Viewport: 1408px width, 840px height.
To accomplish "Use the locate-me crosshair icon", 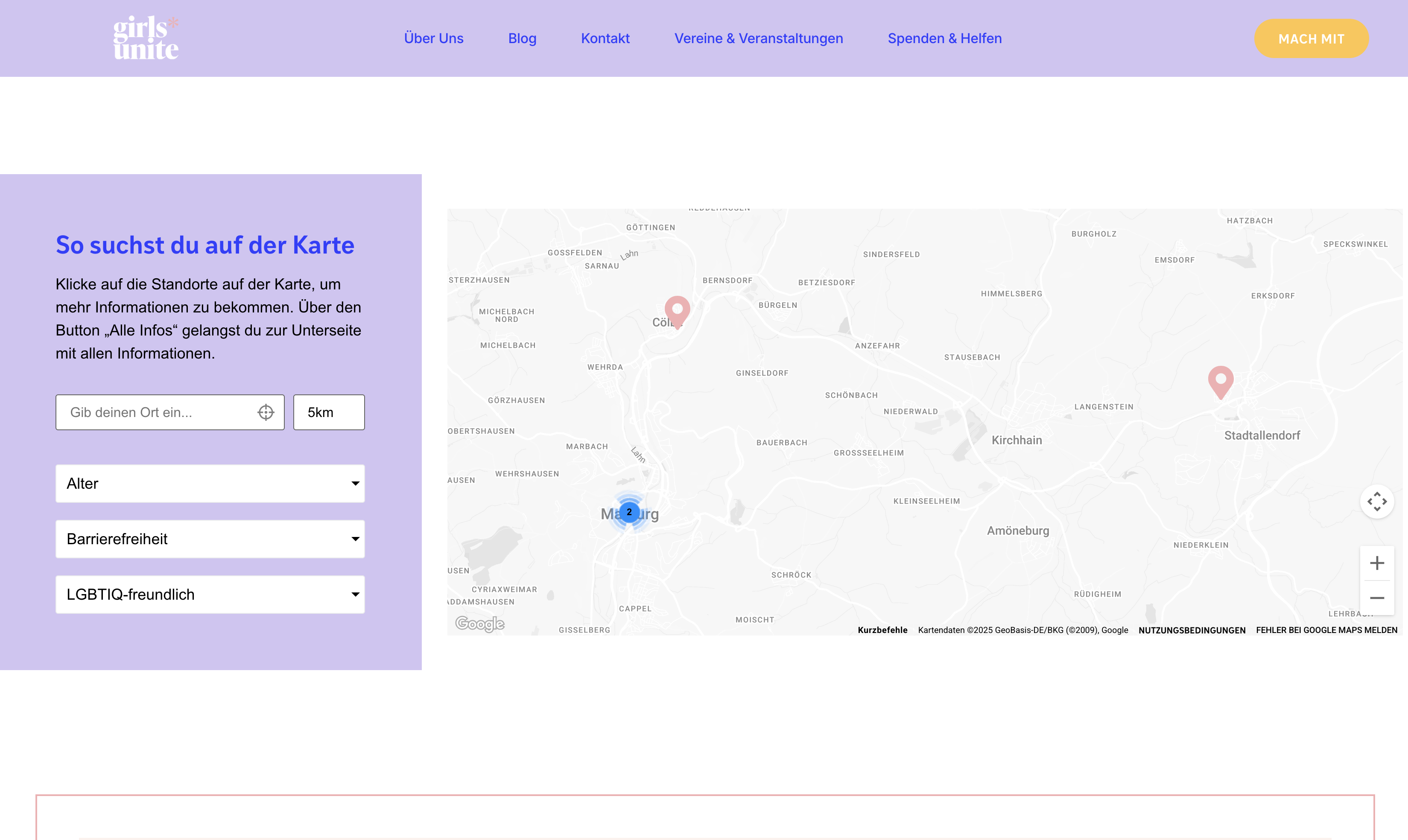I will (266, 412).
